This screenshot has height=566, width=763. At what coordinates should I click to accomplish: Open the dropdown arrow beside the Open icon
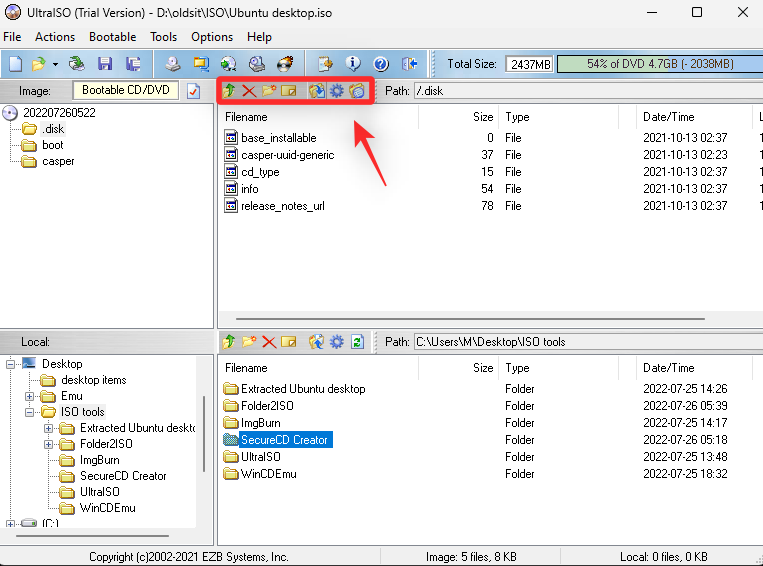[55, 64]
